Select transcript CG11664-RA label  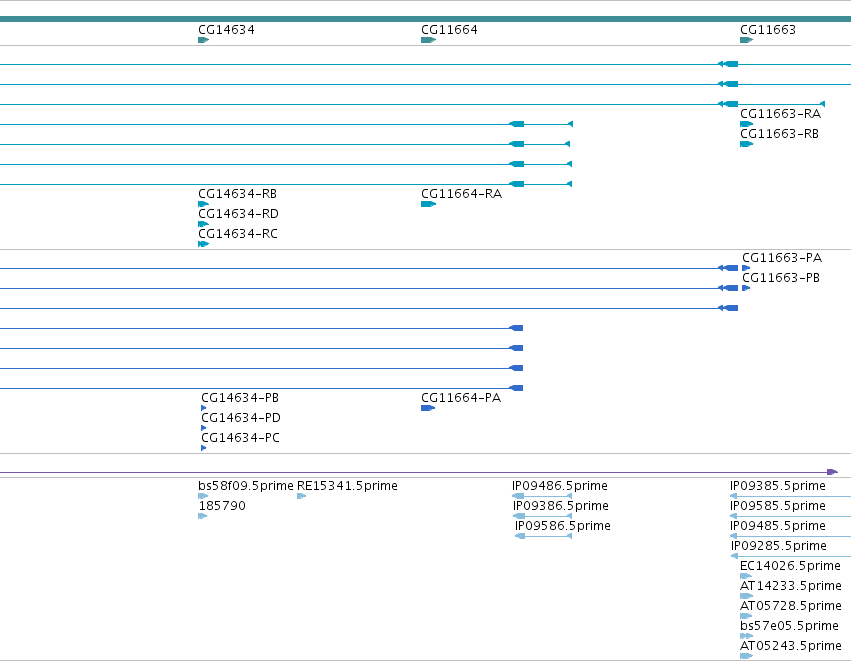tap(461, 194)
